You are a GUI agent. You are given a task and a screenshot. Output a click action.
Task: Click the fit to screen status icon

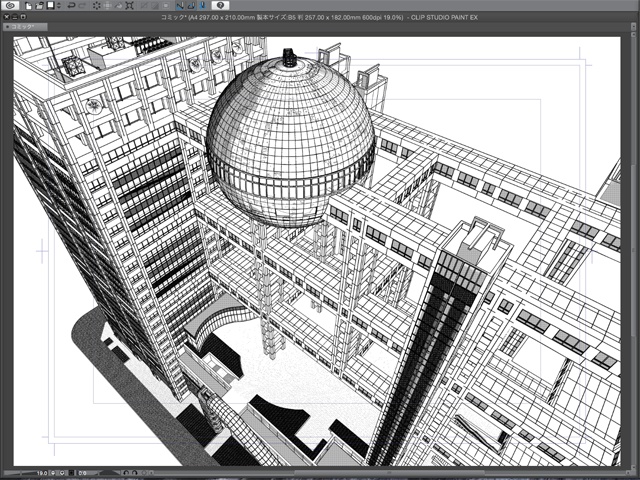(x=71, y=473)
